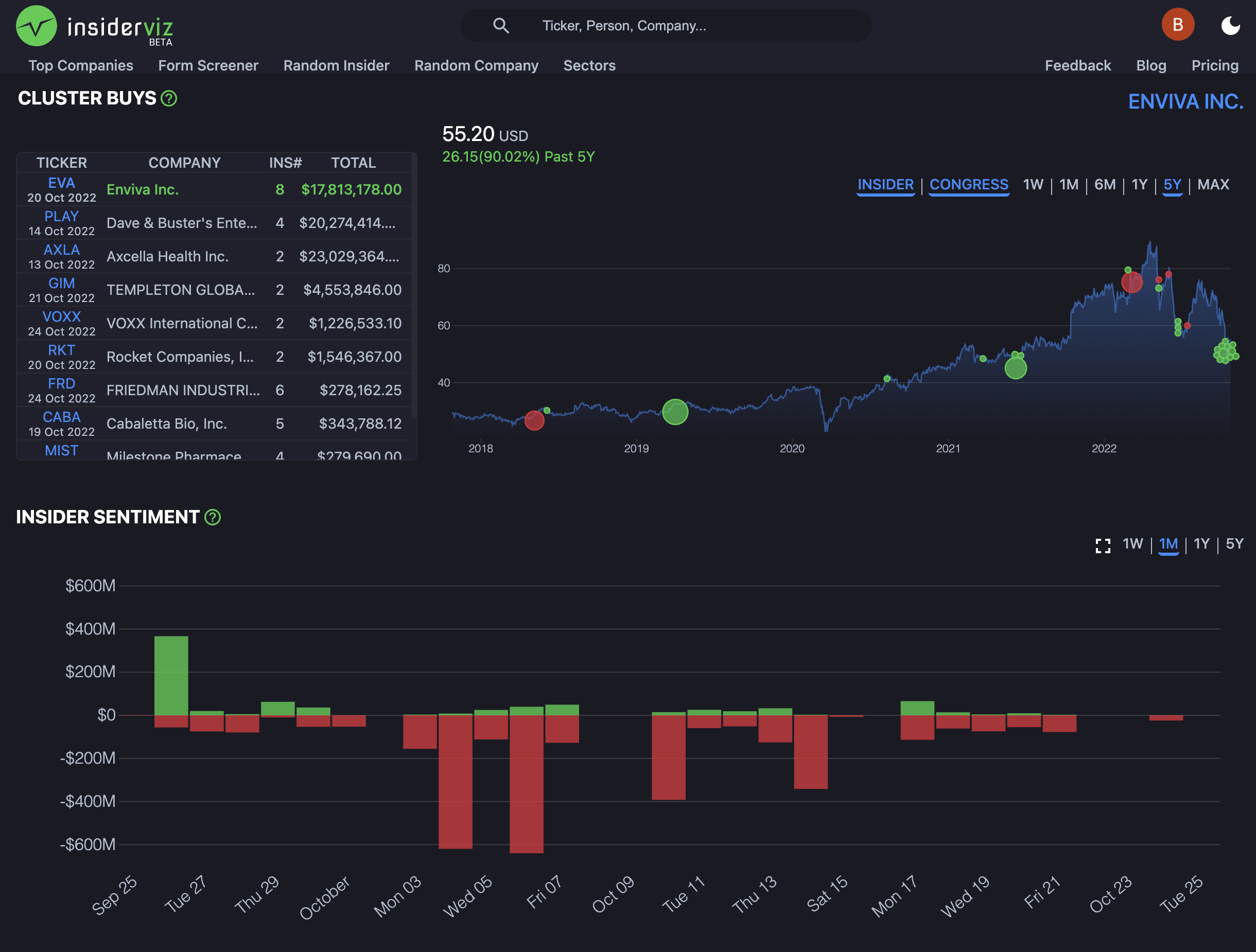Select 1Y range for price chart
Viewport: 1256px width, 952px height.
click(1139, 185)
